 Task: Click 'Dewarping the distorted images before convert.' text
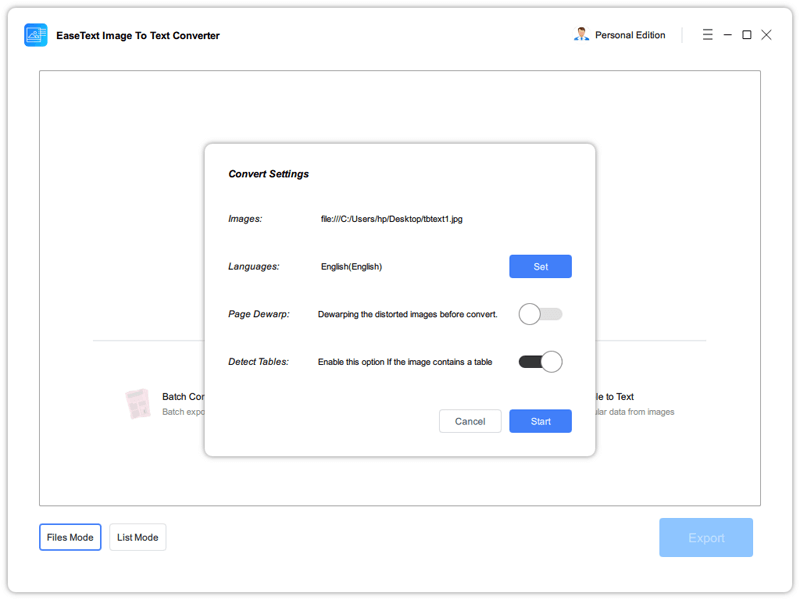[x=407, y=314]
